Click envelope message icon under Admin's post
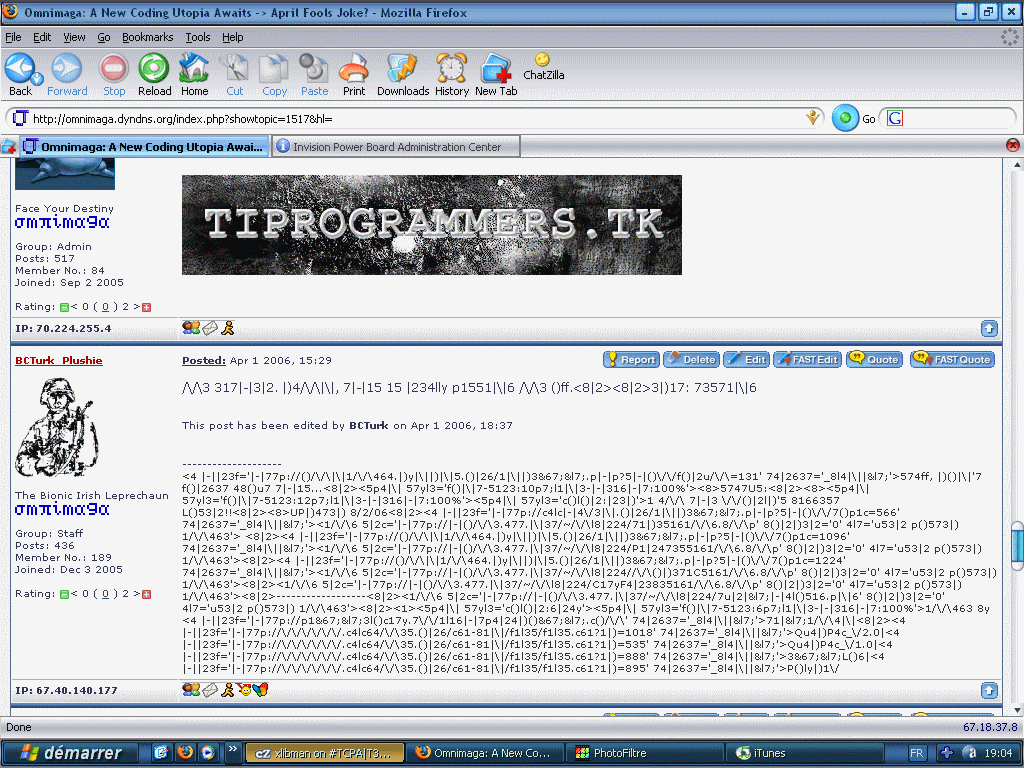The width and height of the screenshot is (1024, 768). 210,328
